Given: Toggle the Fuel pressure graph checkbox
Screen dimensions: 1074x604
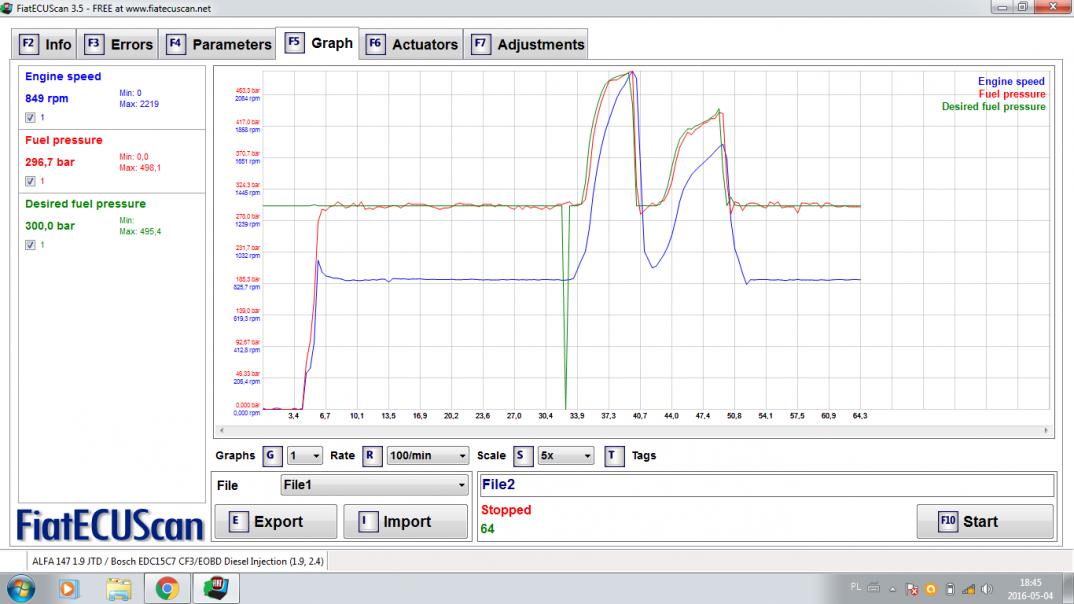Looking at the screenshot, I should point(30,181).
